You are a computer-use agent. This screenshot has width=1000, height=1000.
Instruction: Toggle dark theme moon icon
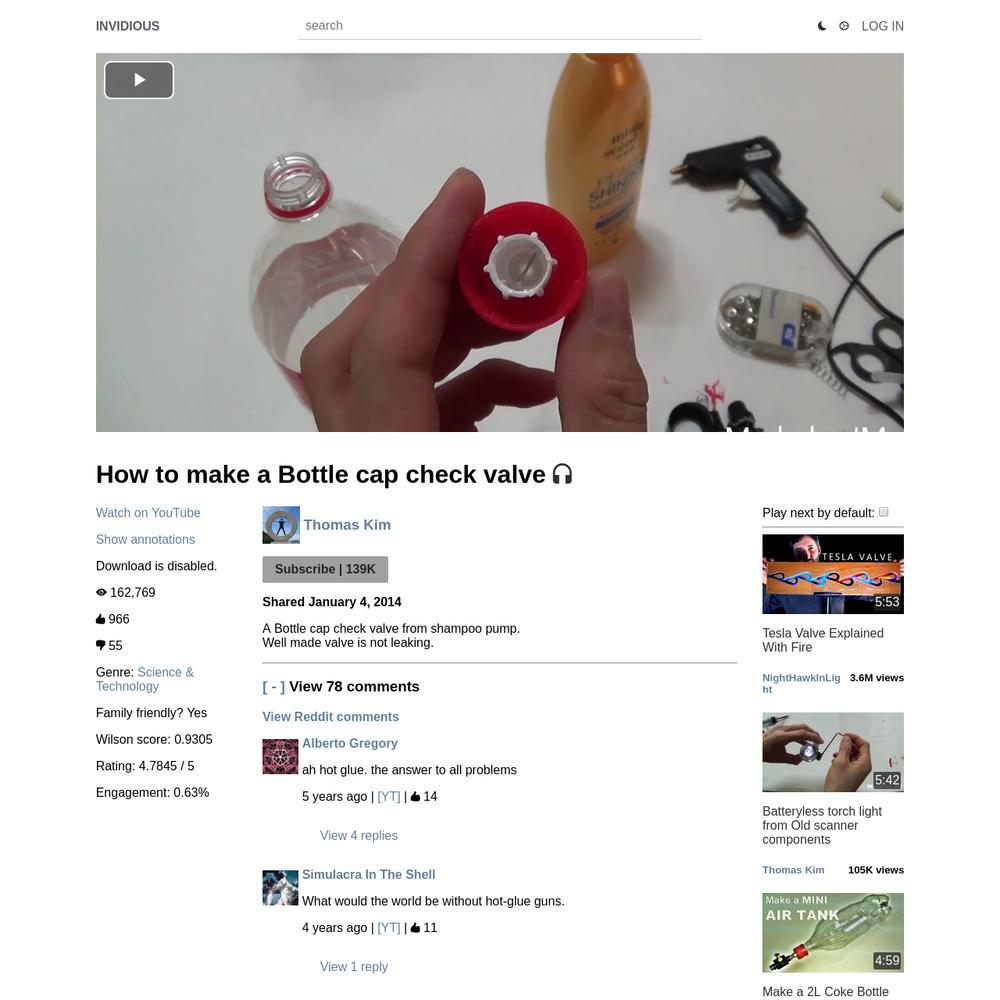(822, 26)
